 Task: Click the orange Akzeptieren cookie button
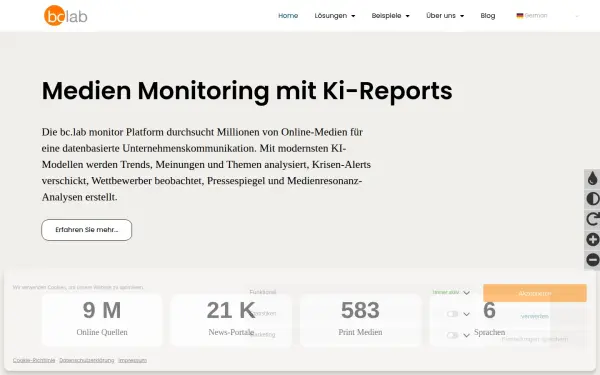pos(535,293)
